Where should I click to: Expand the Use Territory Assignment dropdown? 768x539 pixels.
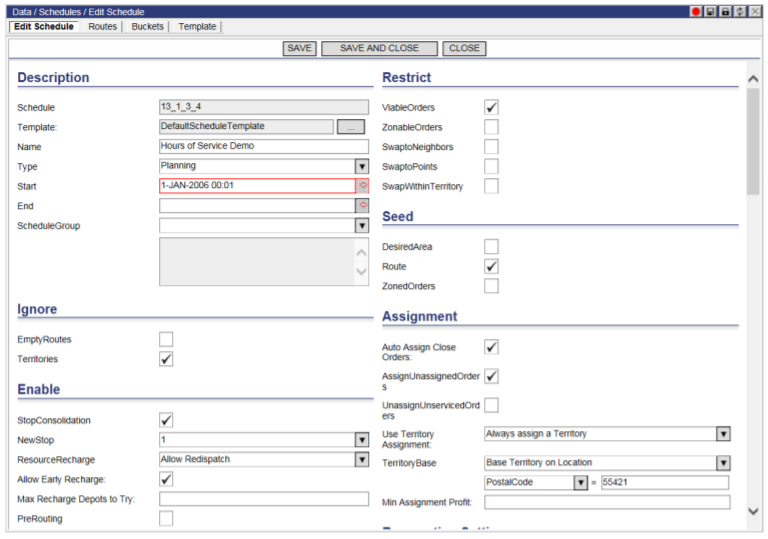coord(723,434)
